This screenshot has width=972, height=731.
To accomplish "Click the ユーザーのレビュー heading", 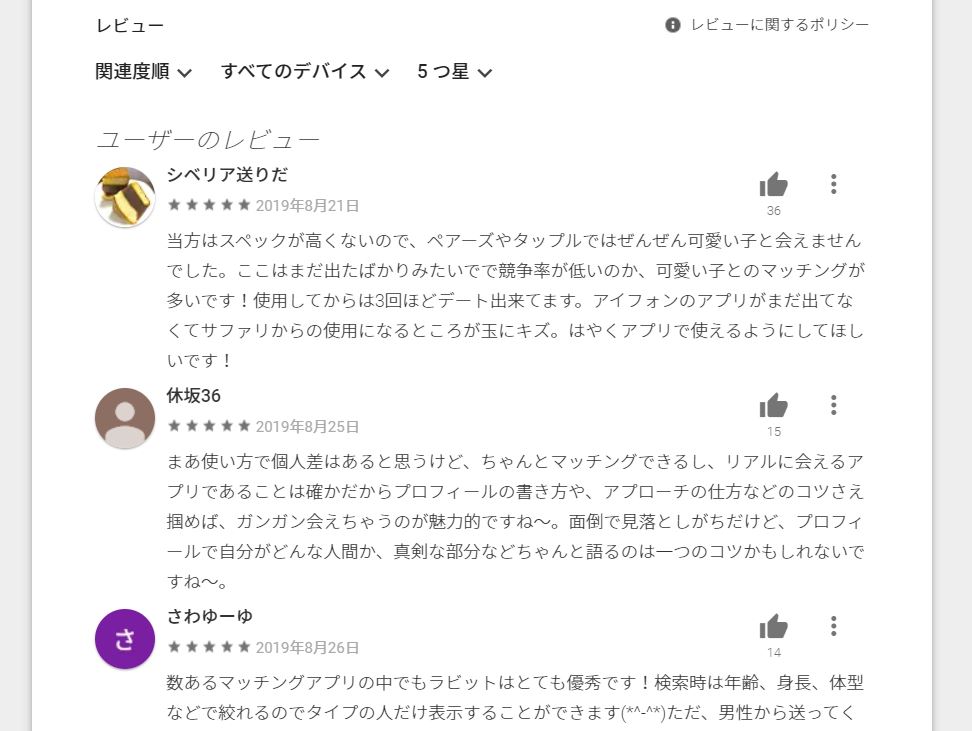I will point(208,140).
